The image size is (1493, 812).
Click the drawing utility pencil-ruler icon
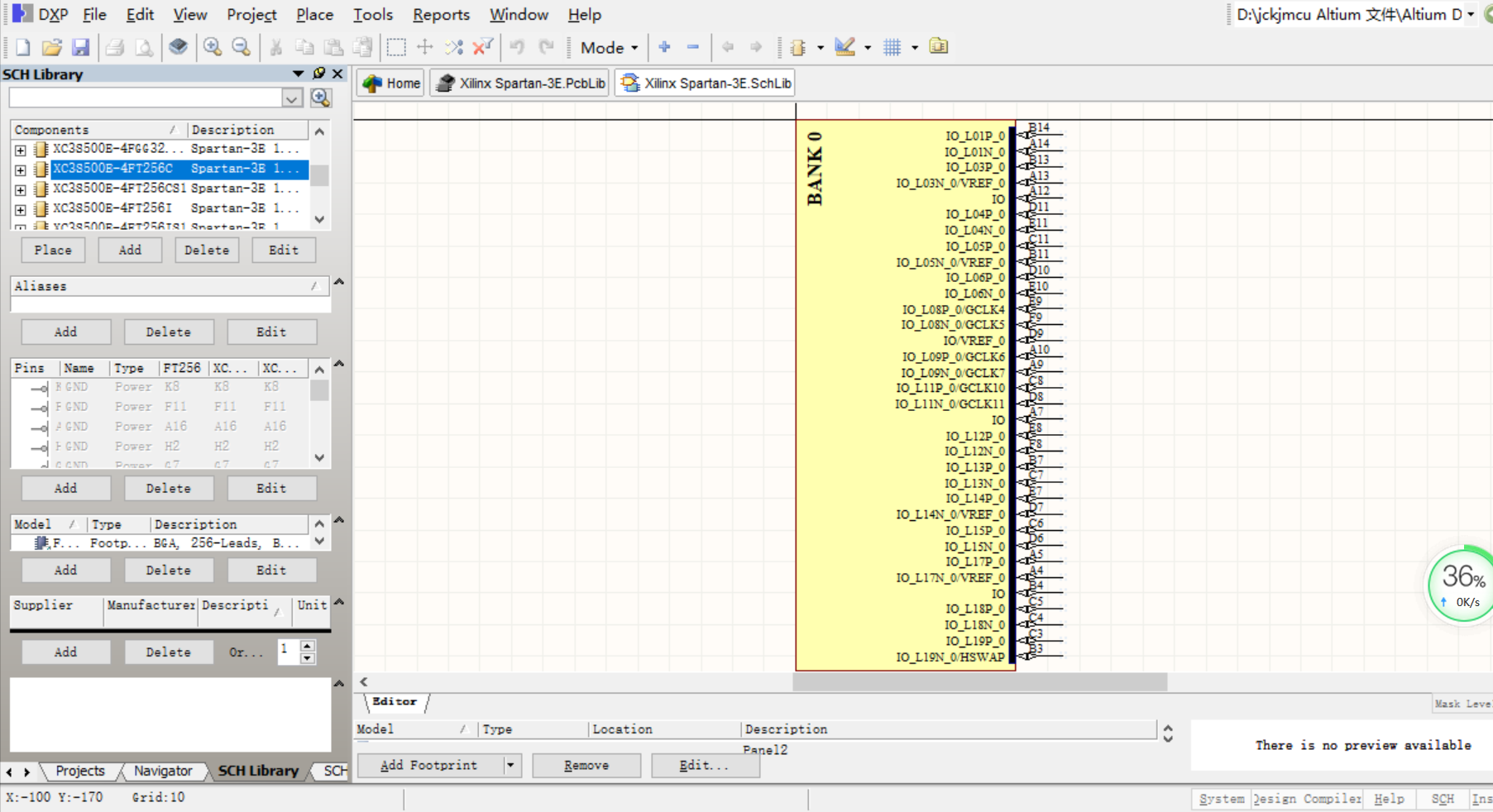(845, 47)
